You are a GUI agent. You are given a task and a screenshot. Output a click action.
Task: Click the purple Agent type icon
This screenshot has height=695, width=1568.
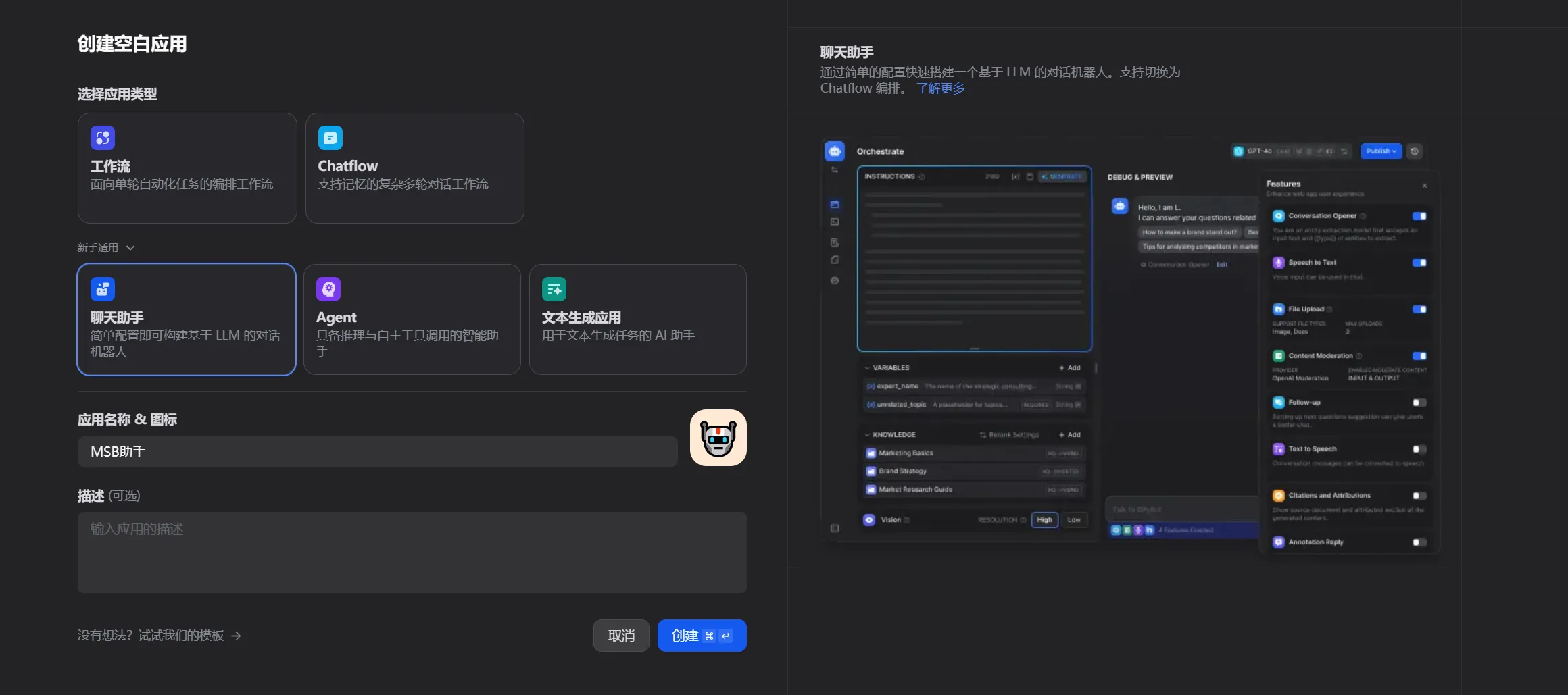coord(328,289)
